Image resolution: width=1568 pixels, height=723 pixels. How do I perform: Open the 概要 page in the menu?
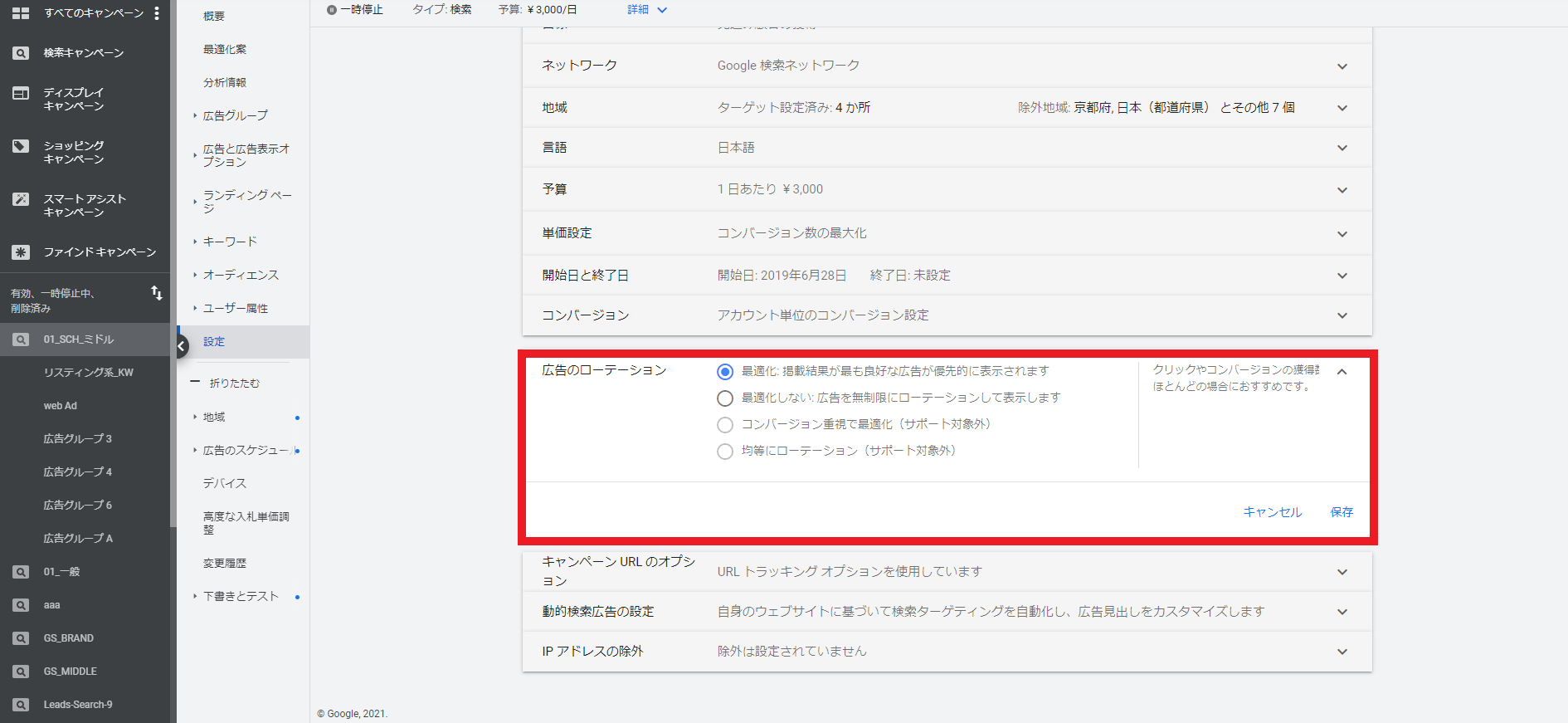coord(214,17)
